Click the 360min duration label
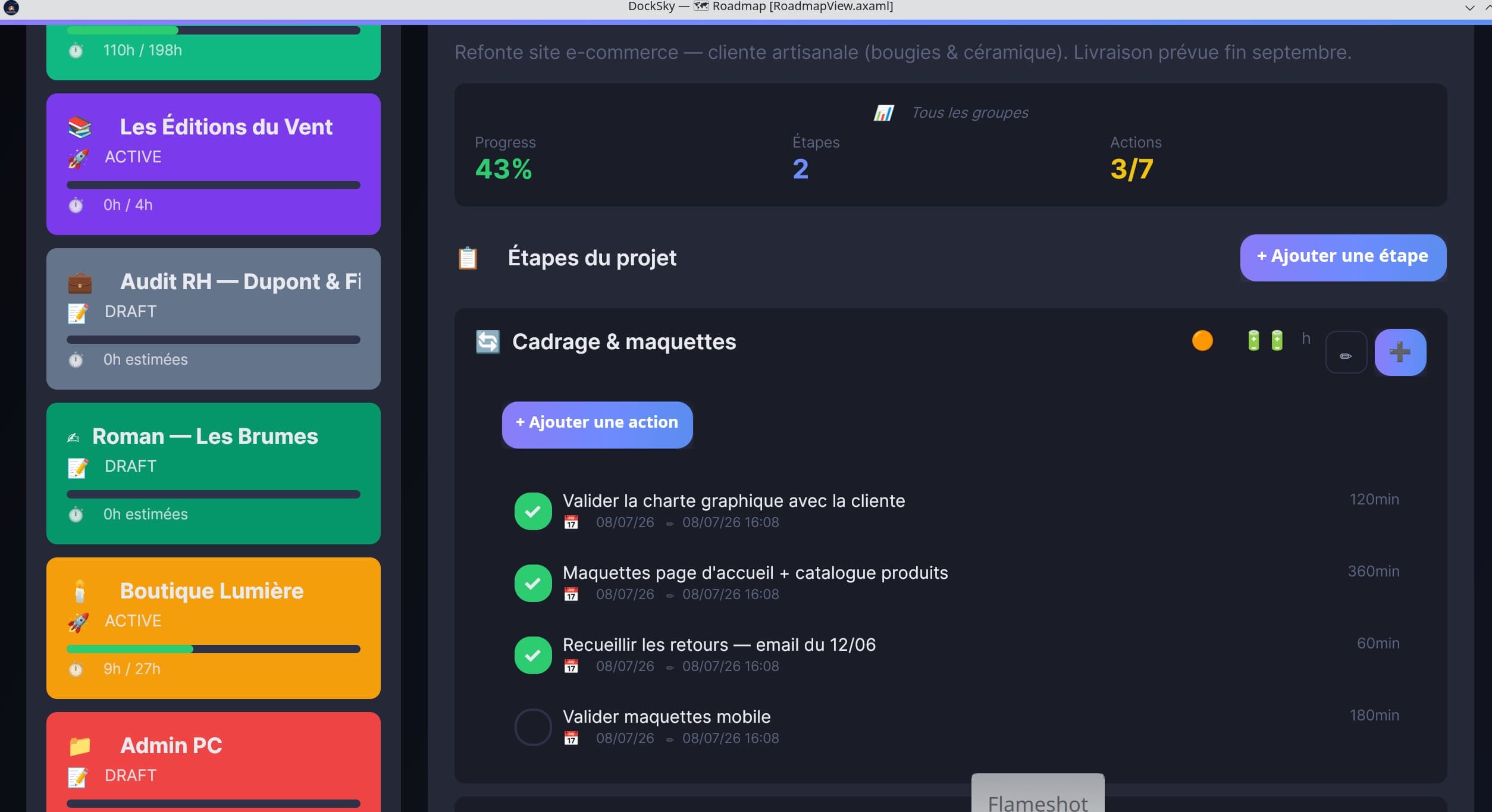1492x812 pixels. pyautogui.click(x=1374, y=571)
